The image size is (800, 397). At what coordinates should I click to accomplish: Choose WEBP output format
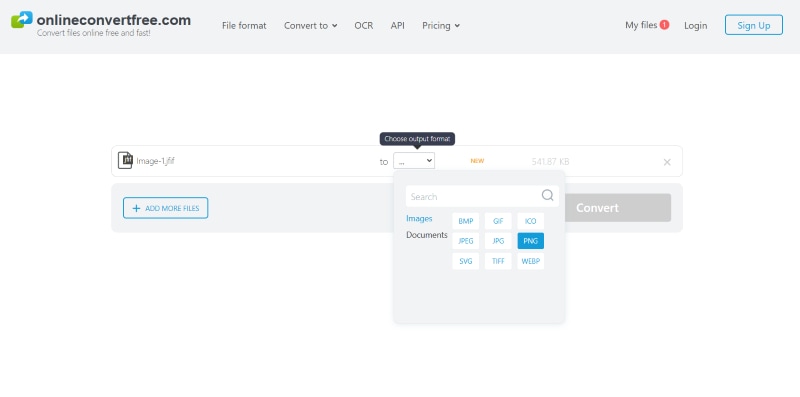pyautogui.click(x=531, y=261)
